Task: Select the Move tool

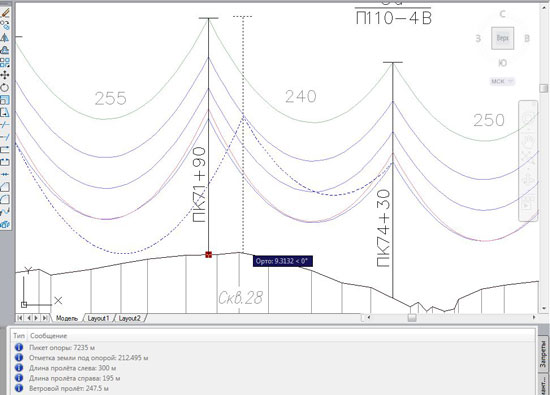Action: point(5,75)
